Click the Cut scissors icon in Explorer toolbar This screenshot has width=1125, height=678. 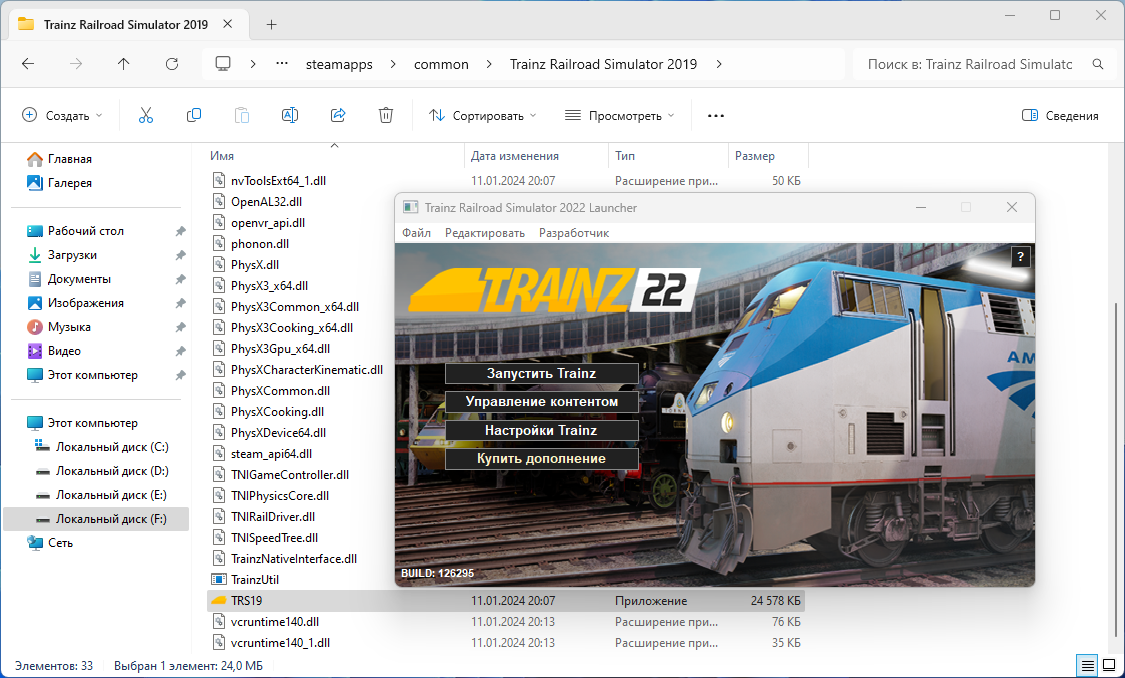pyautogui.click(x=146, y=116)
